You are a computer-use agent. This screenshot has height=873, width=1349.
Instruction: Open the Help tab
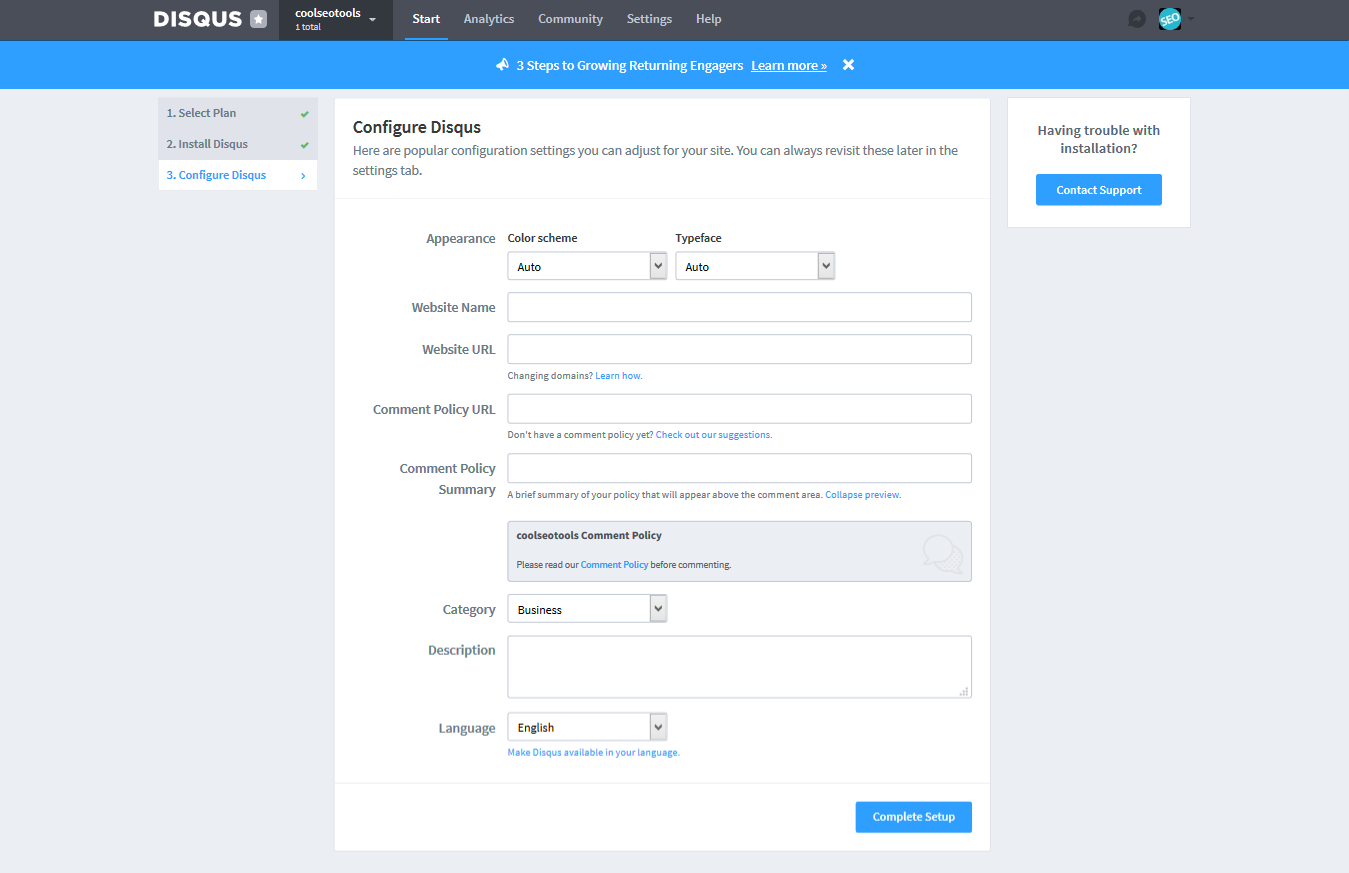709,19
